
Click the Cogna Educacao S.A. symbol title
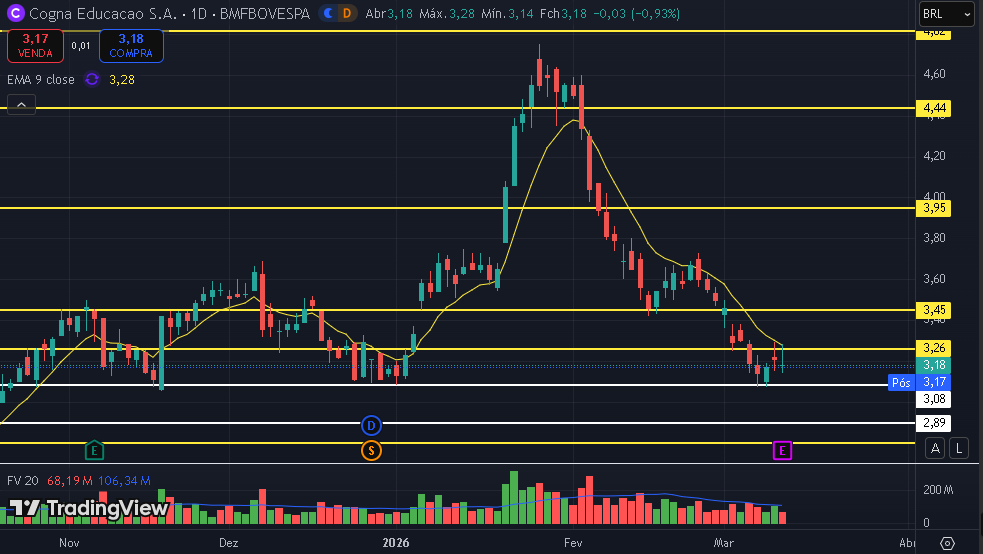click(103, 14)
